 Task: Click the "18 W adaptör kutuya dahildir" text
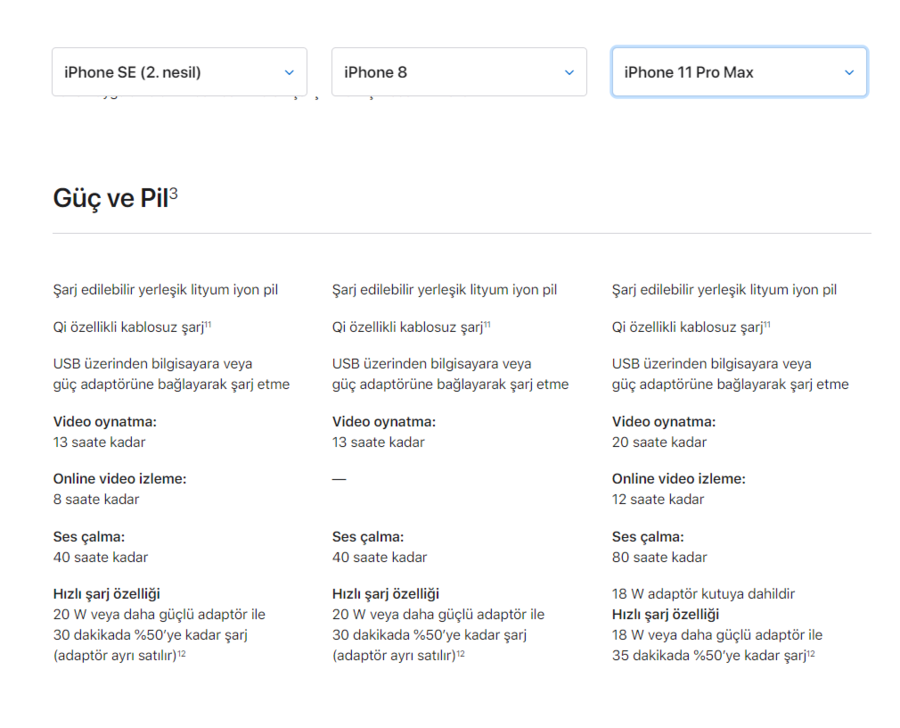[x=703, y=594]
